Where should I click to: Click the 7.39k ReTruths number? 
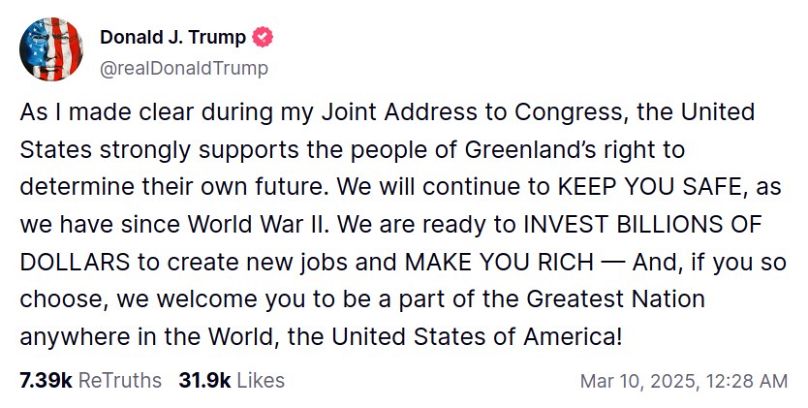coord(46,380)
